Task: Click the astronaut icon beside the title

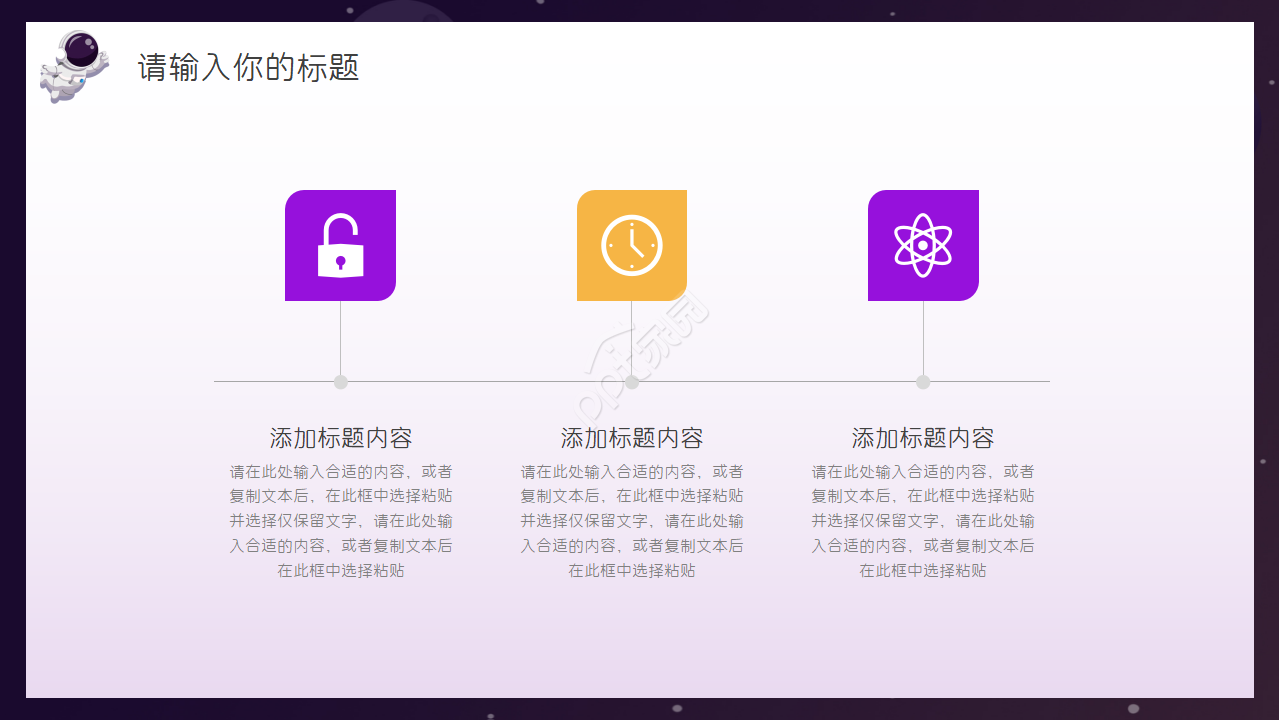Action: 73,66
